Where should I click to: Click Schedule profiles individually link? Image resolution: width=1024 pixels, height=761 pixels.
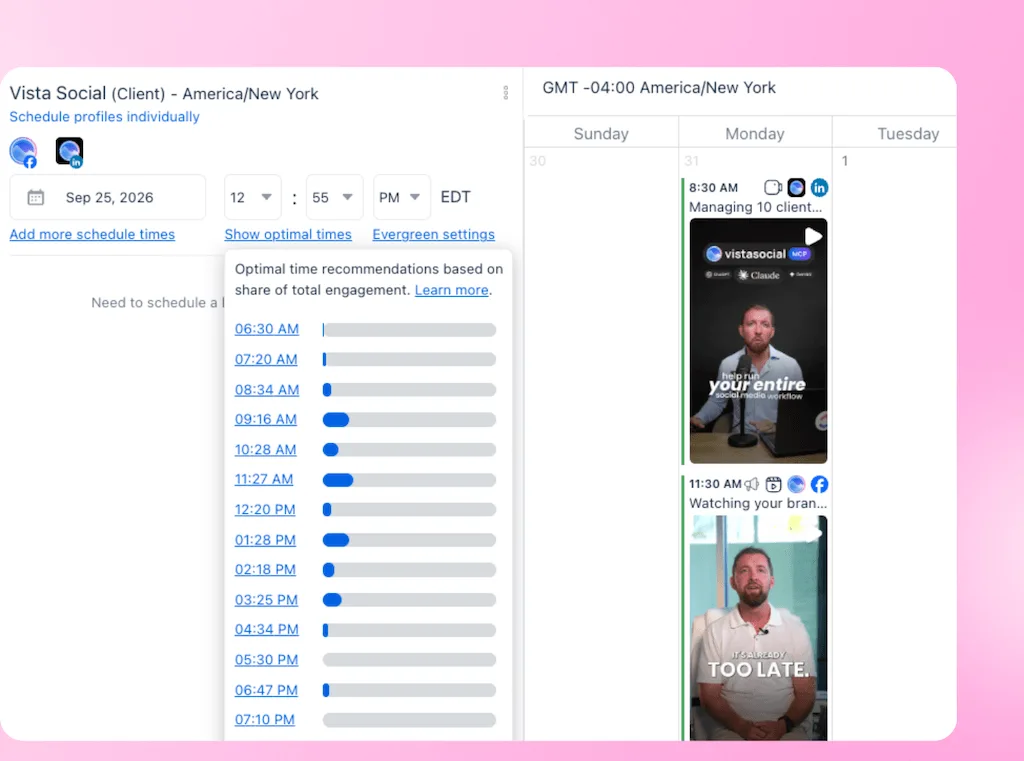pos(104,116)
